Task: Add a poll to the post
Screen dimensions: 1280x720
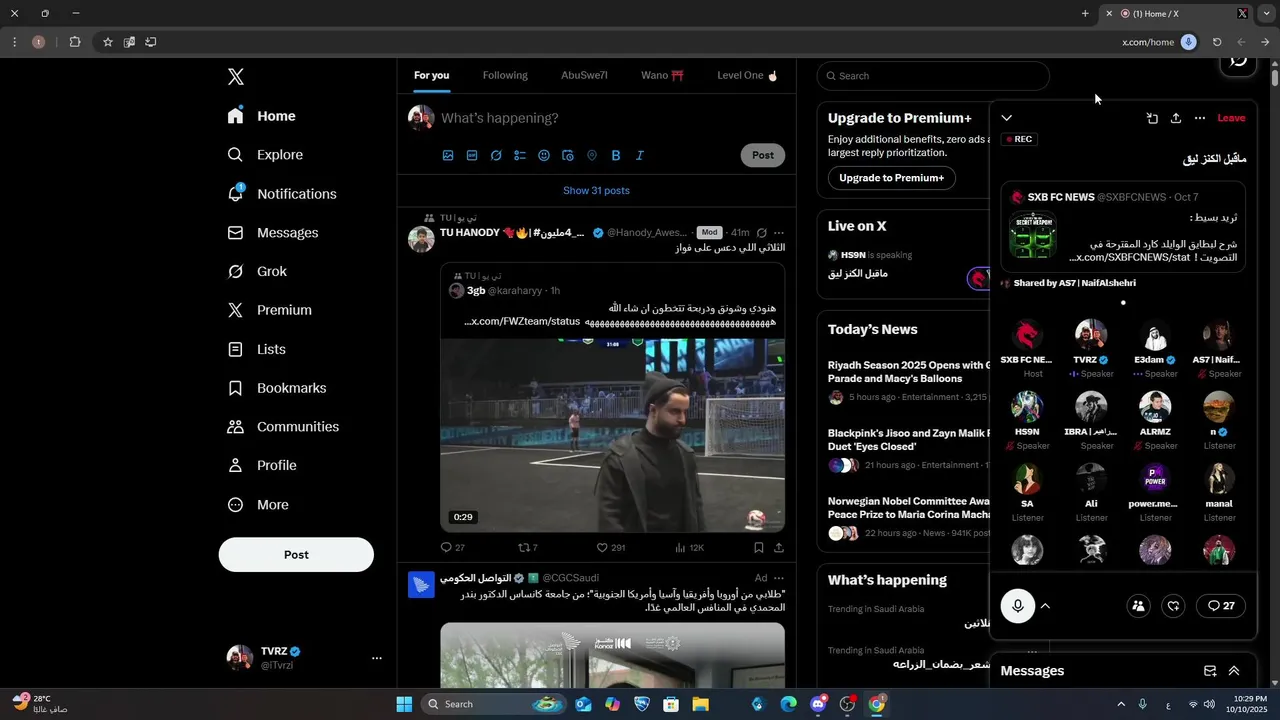Action: 520,155
